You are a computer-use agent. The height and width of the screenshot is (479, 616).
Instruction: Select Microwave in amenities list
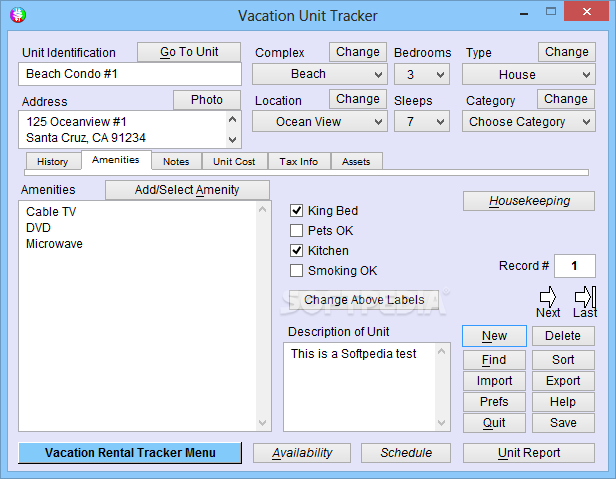click(54, 244)
